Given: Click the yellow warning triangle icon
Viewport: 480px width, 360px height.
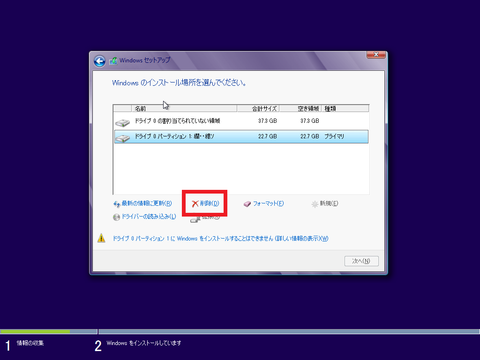Looking at the screenshot, I should (101, 238).
